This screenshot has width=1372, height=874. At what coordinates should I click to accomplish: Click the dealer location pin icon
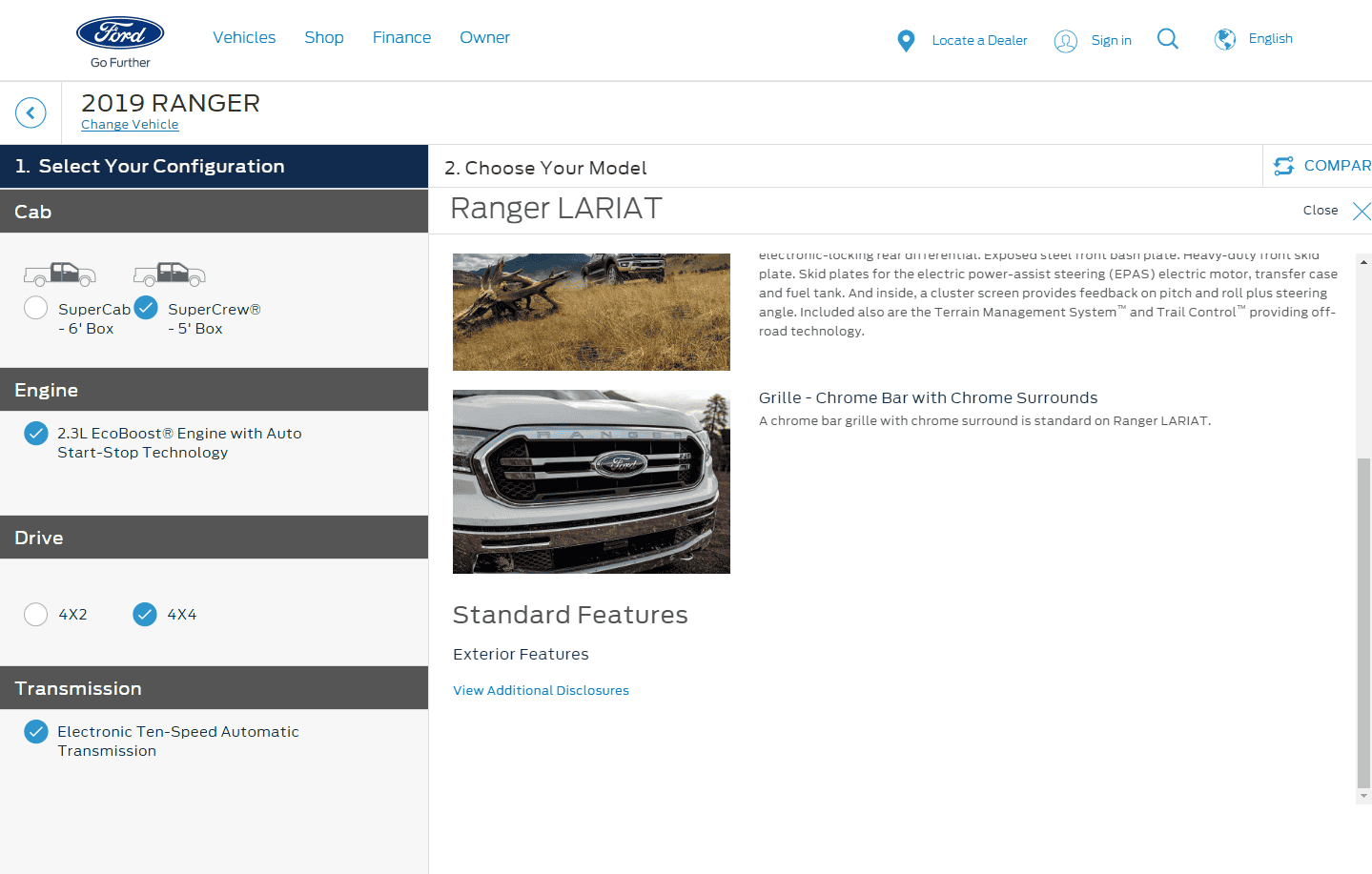click(x=906, y=41)
